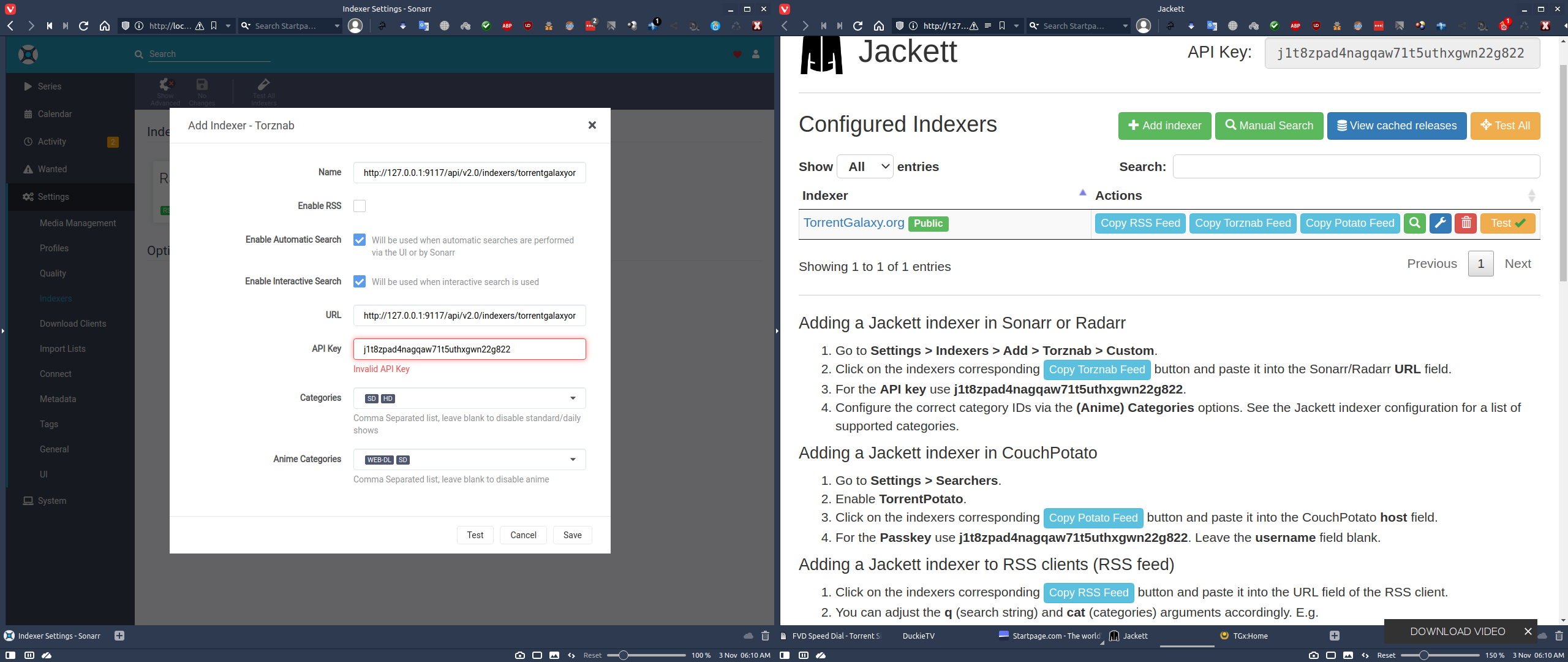Click the Test All Indexers wrench icon
Viewport: 1568px width, 662px height.
(x=264, y=91)
